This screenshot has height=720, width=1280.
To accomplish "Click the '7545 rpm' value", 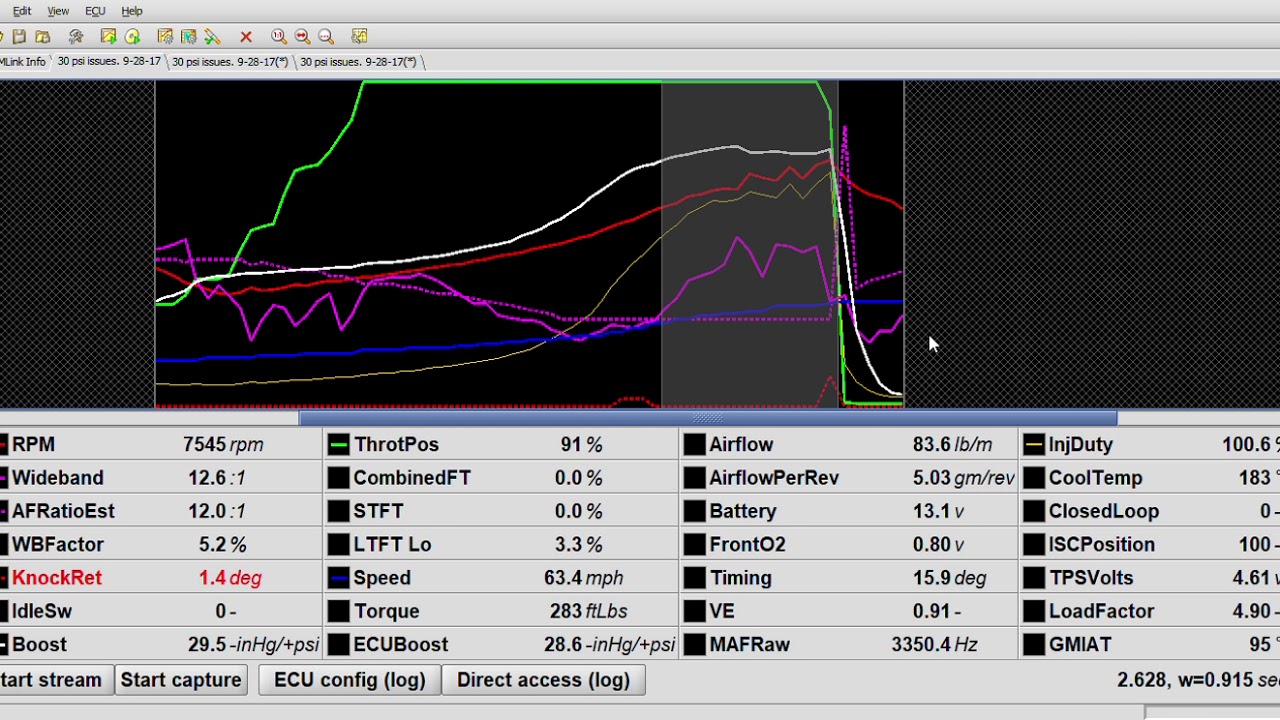I will (223, 445).
